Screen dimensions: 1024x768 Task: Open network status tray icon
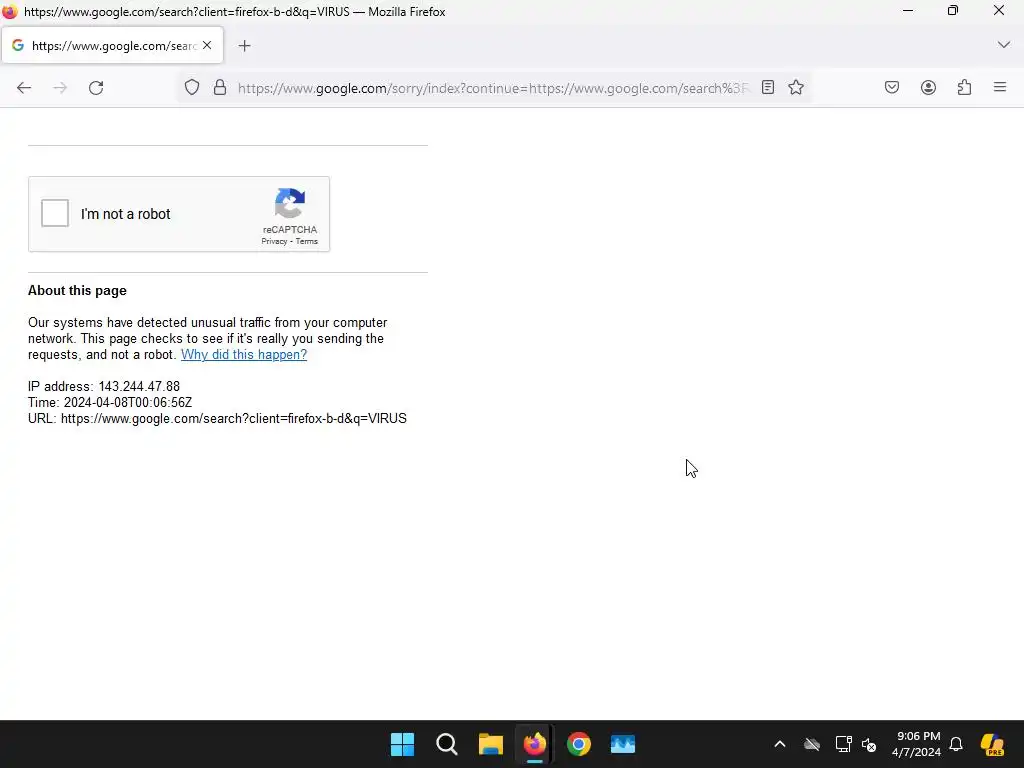[x=843, y=744]
